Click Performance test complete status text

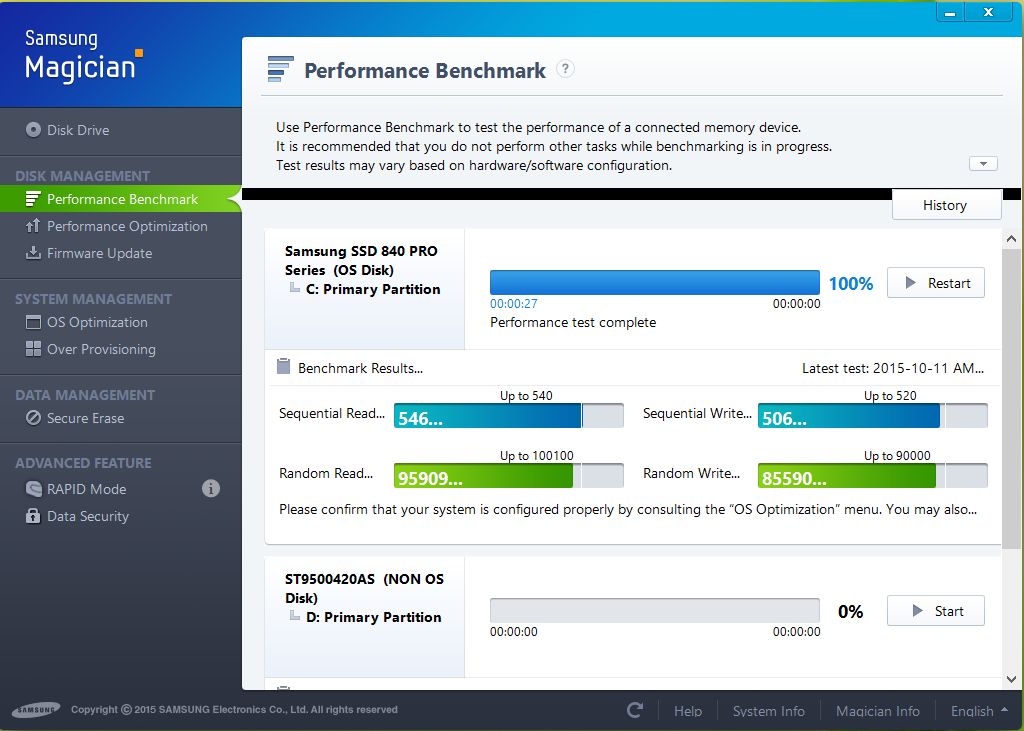(x=573, y=323)
